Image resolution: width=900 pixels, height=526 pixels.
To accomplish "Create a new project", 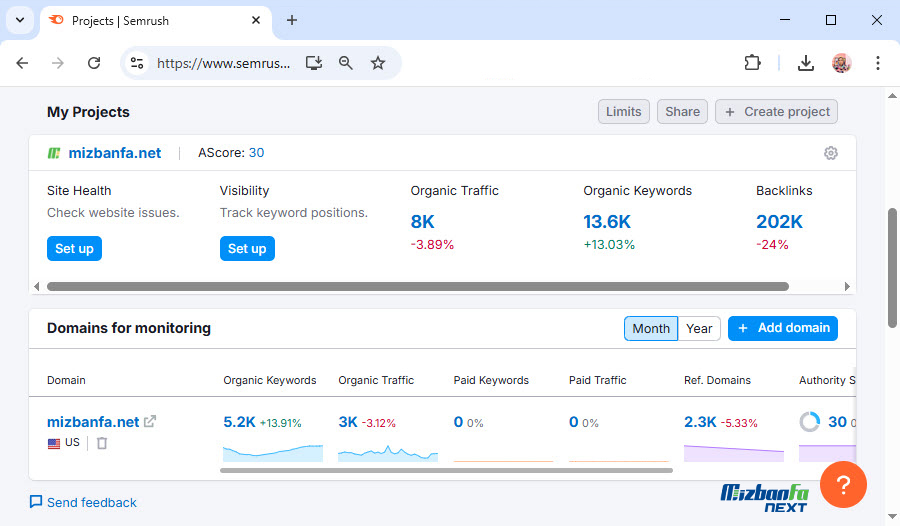I will (x=777, y=111).
